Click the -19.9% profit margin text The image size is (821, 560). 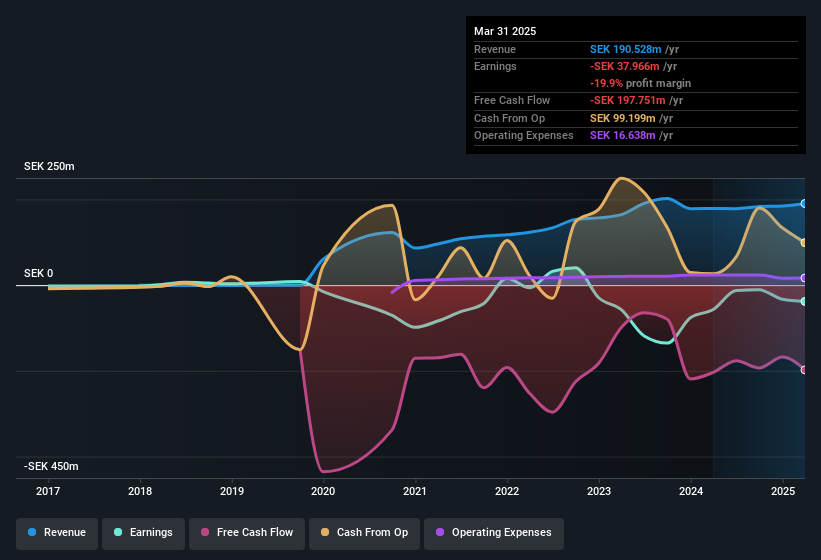tap(640, 84)
